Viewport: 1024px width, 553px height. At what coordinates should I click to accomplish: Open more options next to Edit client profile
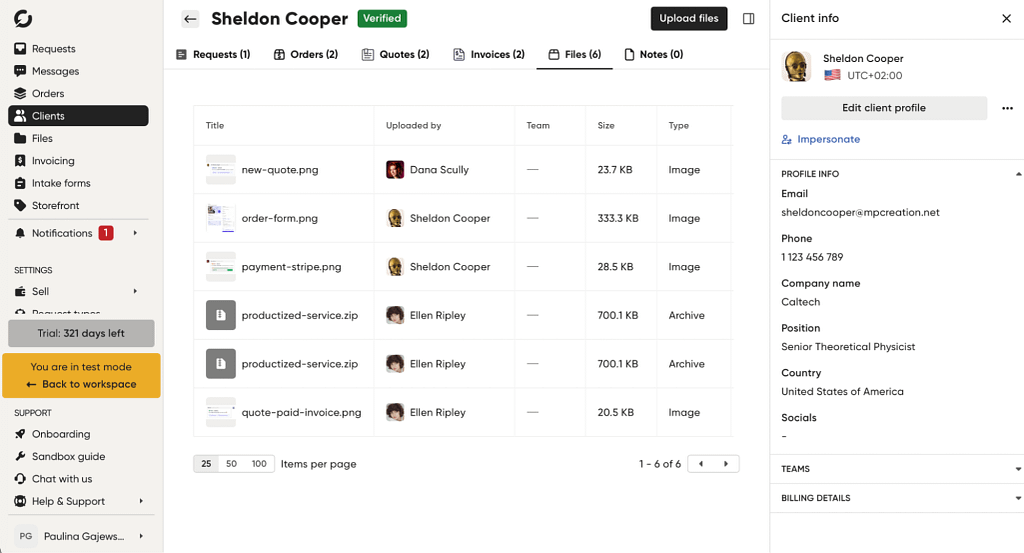pyautogui.click(x=1008, y=108)
